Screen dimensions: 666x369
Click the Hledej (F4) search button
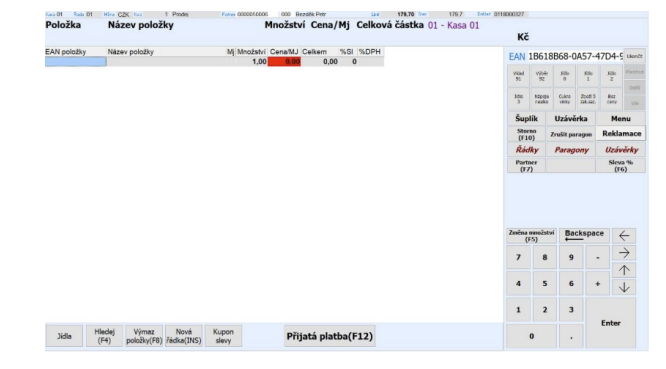tap(104, 336)
